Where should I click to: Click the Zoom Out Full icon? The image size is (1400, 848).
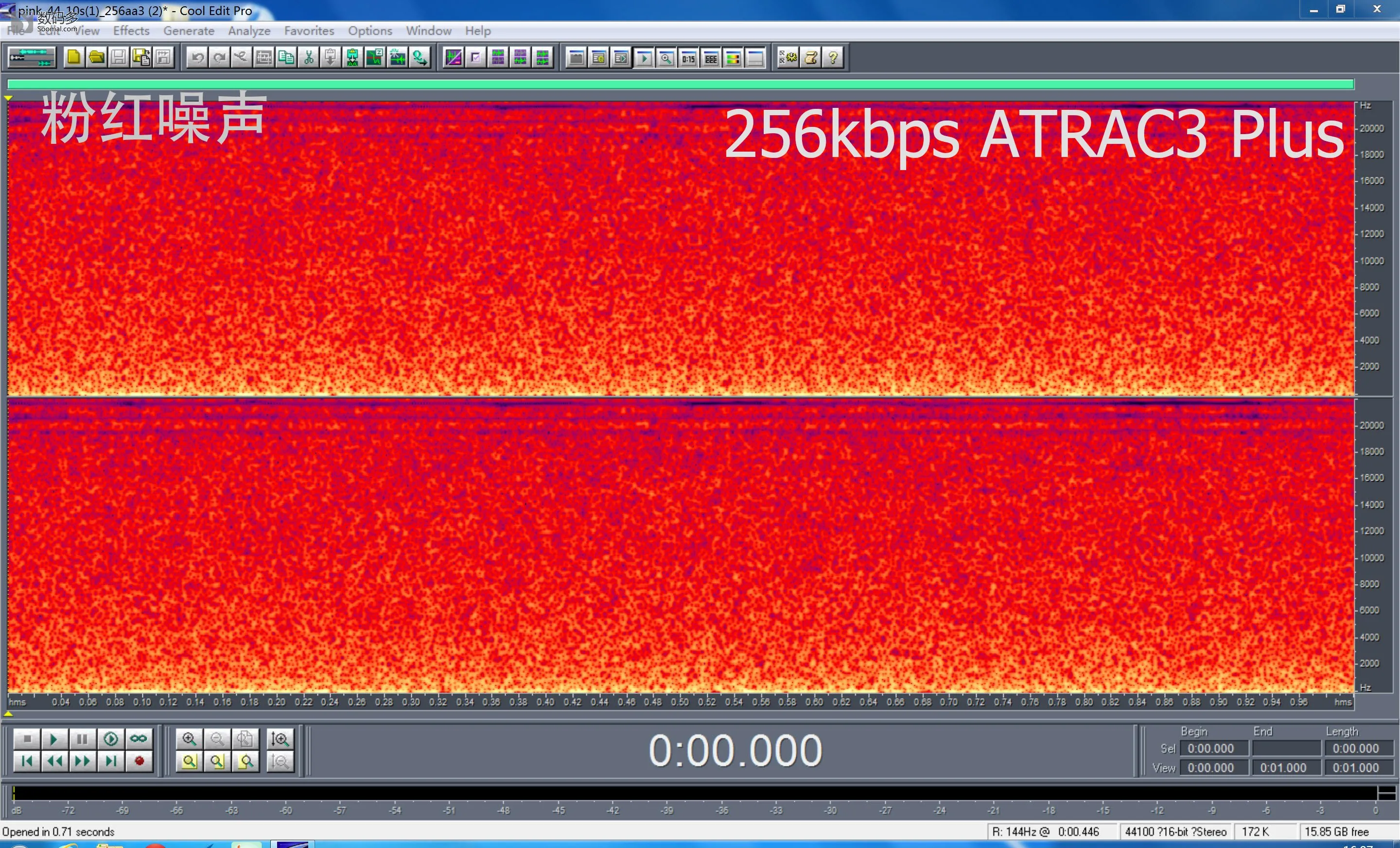click(245, 738)
